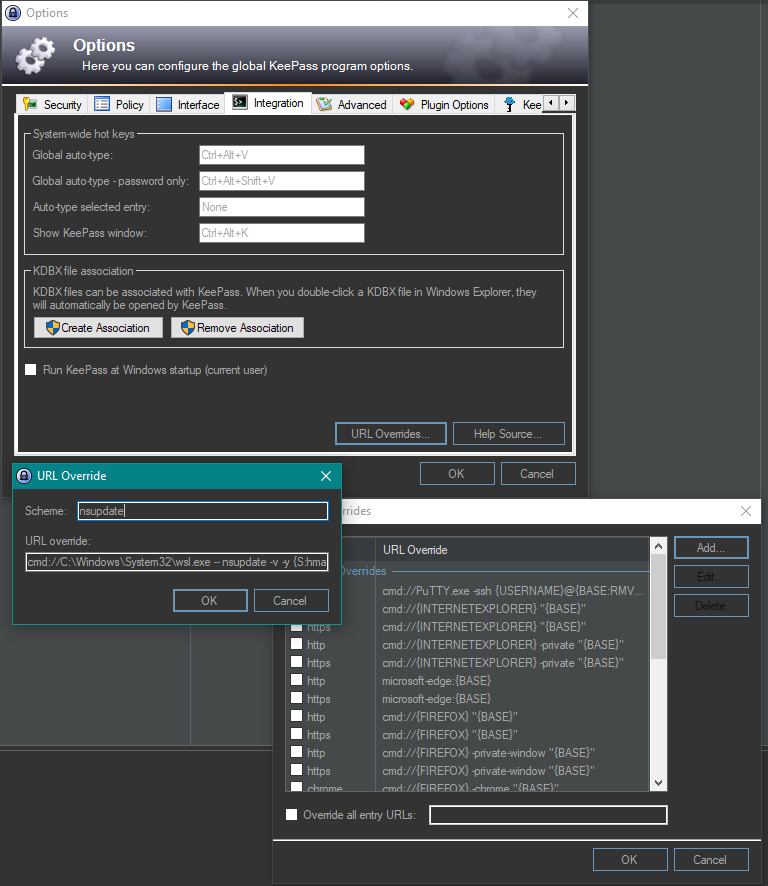Click the Scheme field containing nsupdate
Viewport: 768px width, 886px height.
coord(203,511)
